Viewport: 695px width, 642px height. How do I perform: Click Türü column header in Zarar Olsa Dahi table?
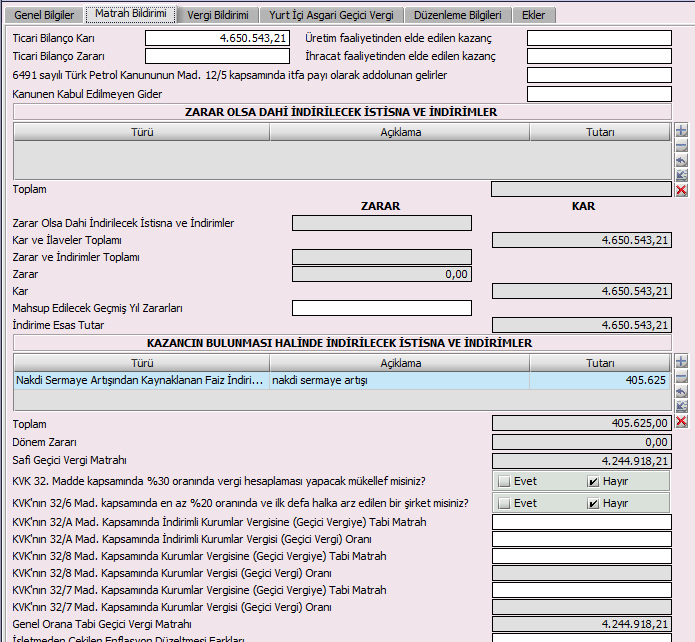coord(142,132)
